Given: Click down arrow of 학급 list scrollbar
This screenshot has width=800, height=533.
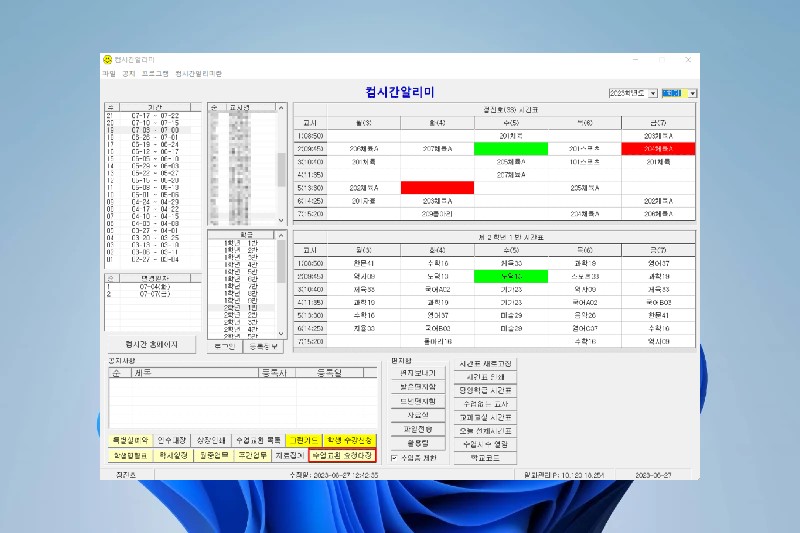Looking at the screenshot, I should [281, 334].
